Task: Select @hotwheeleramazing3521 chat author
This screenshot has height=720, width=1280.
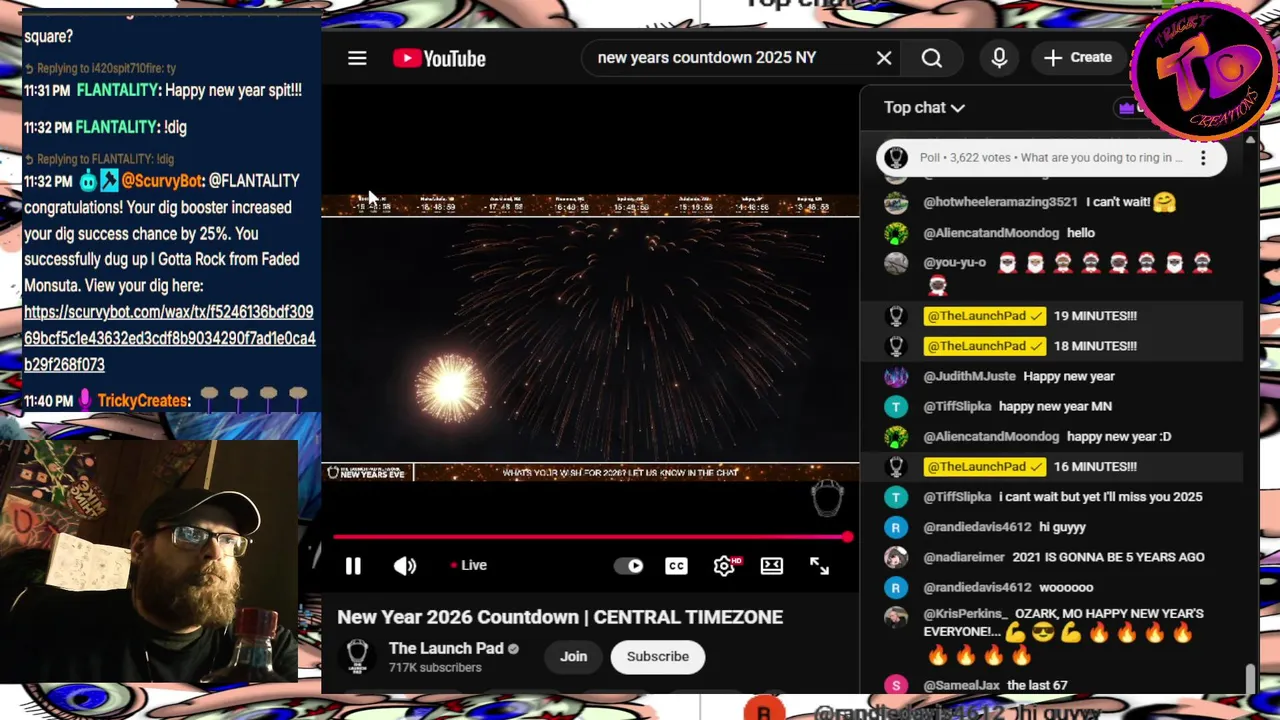Action: click(x=1000, y=202)
